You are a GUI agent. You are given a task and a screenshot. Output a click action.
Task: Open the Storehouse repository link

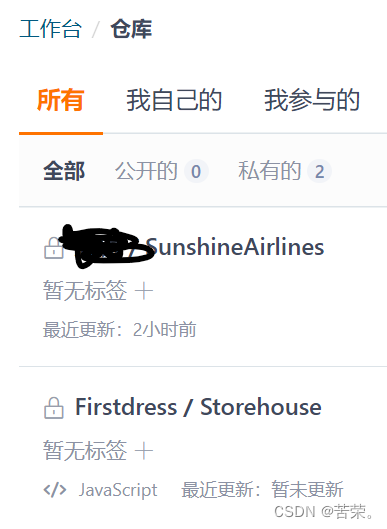(261, 407)
